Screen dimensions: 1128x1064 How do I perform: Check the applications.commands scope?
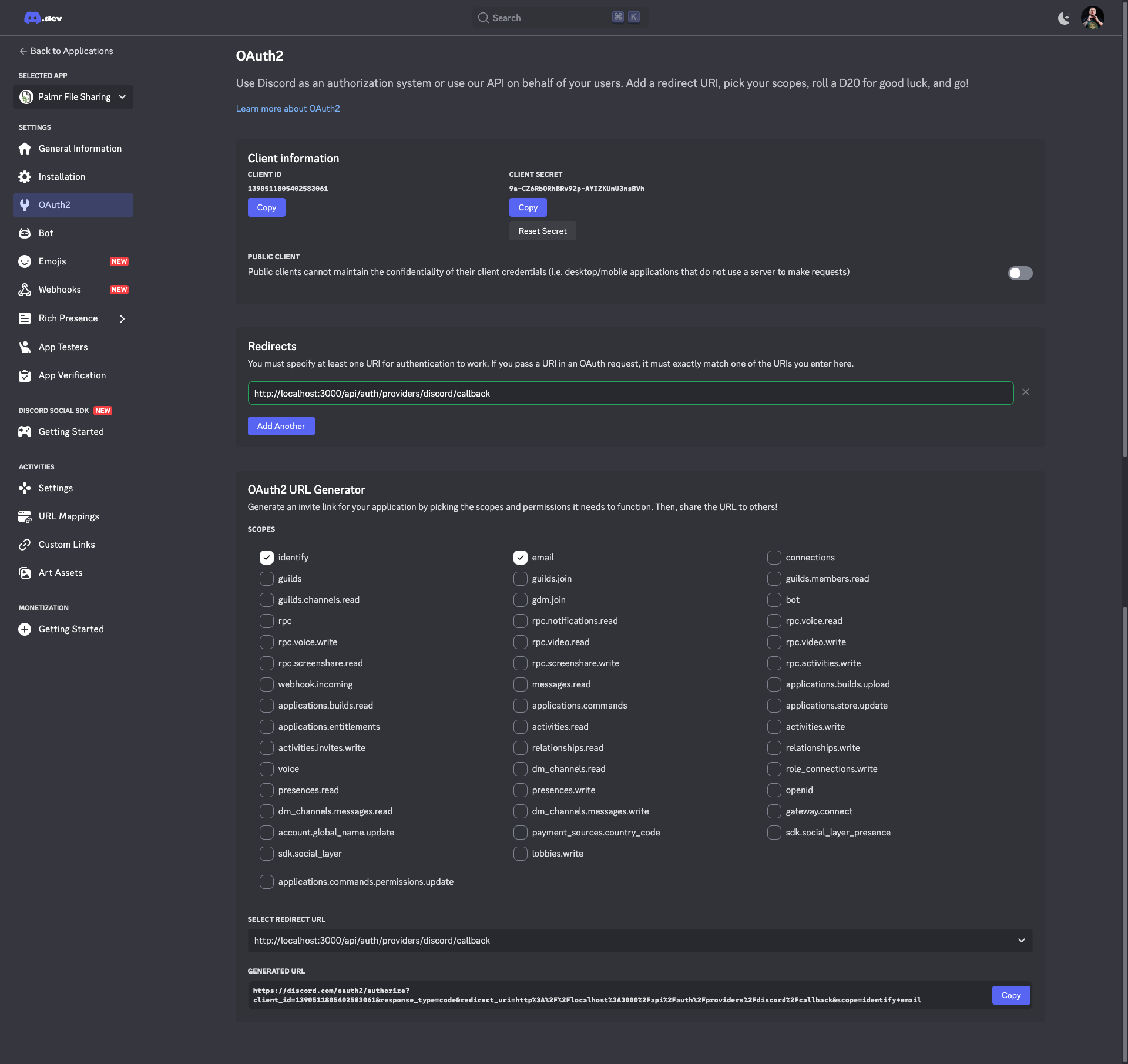[521, 706]
